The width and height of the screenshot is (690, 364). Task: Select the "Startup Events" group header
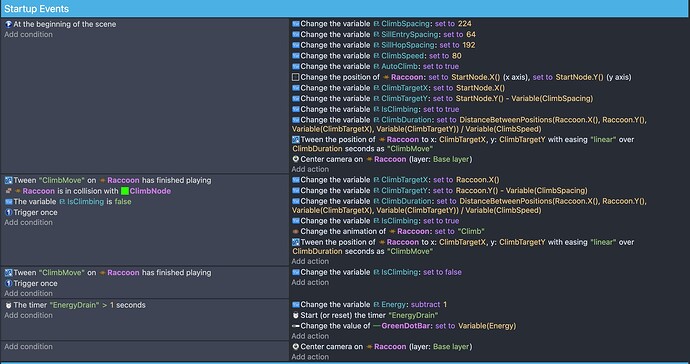(345, 8)
